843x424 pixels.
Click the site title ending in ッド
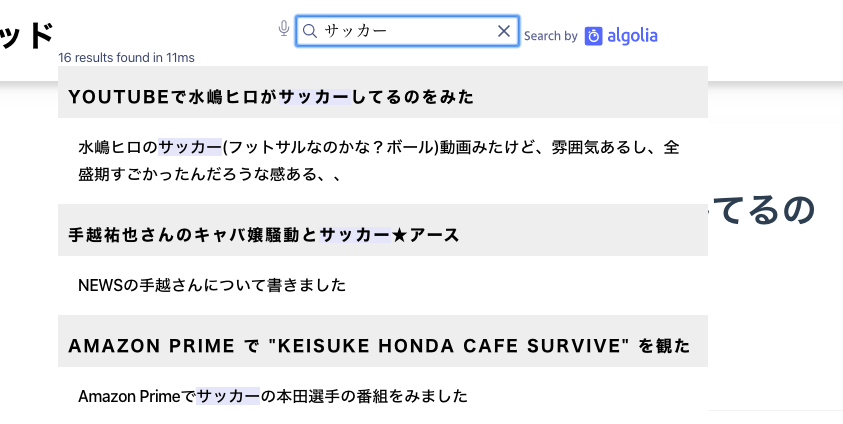pyautogui.click(x=27, y=36)
